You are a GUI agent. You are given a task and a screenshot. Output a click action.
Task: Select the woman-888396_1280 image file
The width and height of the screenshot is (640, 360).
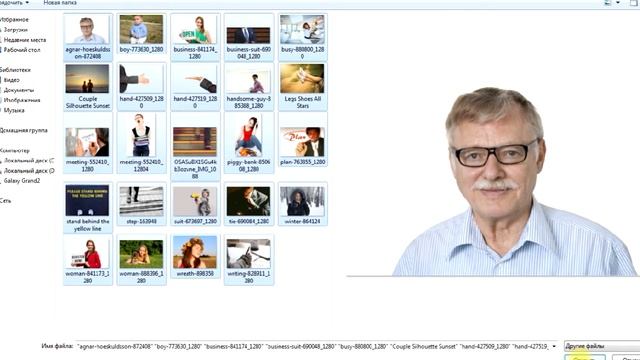[141, 260]
